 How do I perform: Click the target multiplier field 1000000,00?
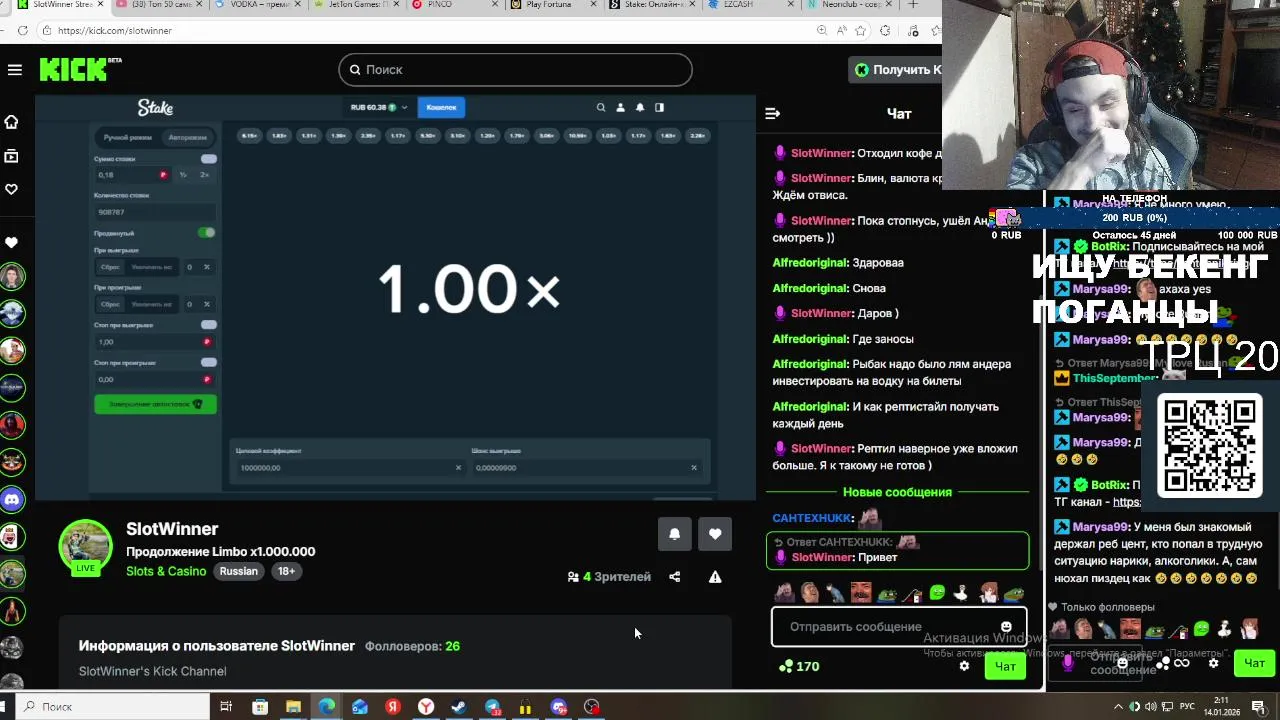(x=349, y=468)
